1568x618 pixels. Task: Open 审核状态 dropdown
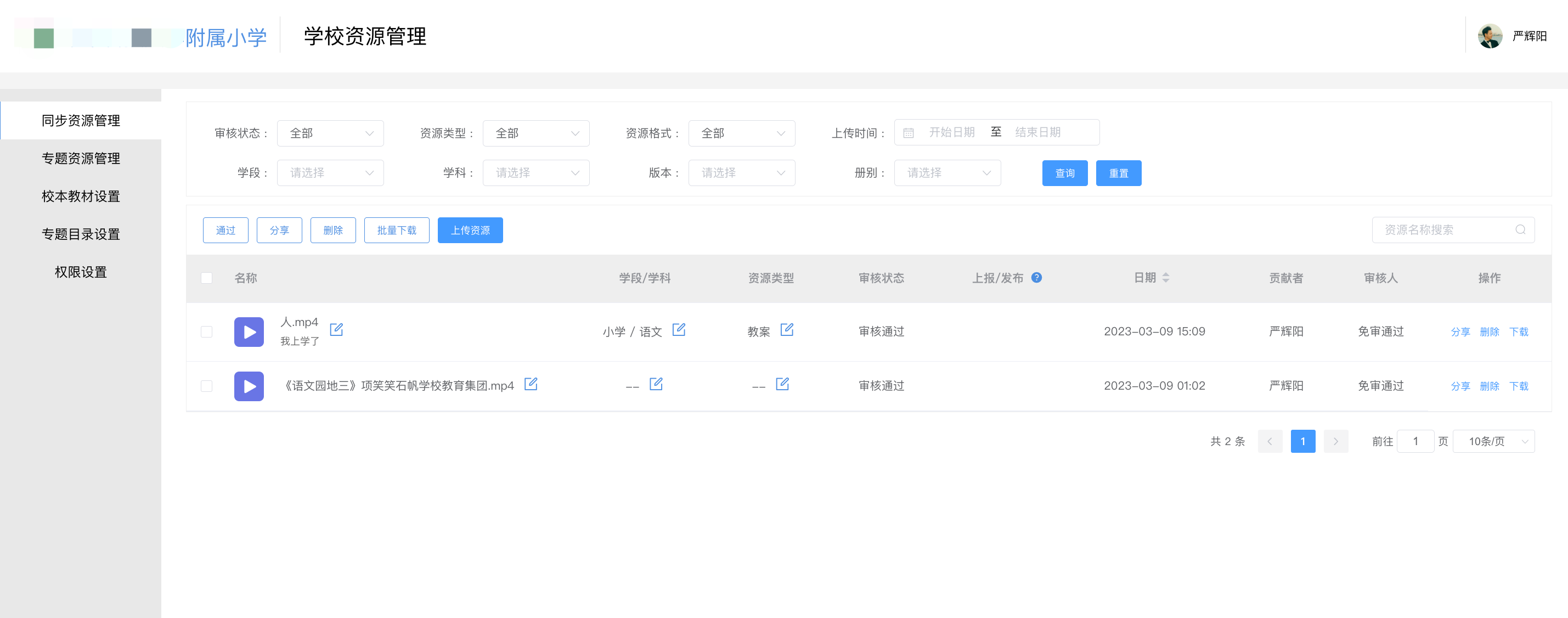click(x=330, y=133)
